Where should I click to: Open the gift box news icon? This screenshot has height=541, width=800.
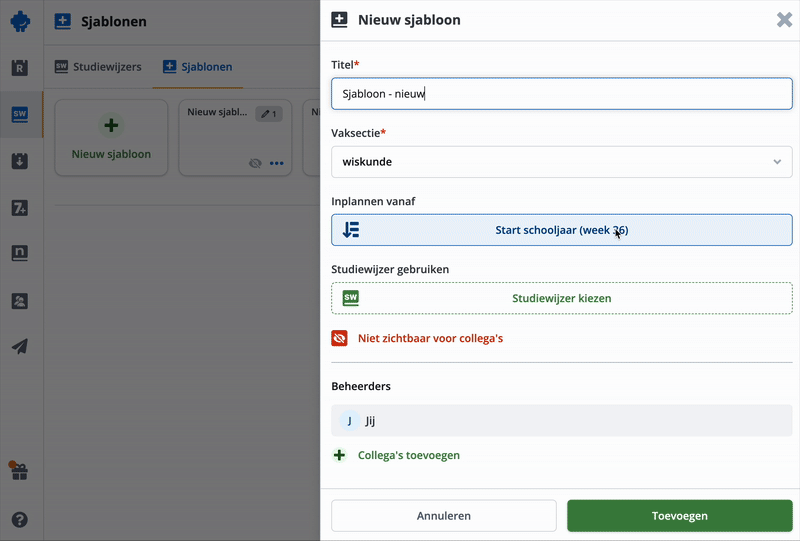click(20, 471)
